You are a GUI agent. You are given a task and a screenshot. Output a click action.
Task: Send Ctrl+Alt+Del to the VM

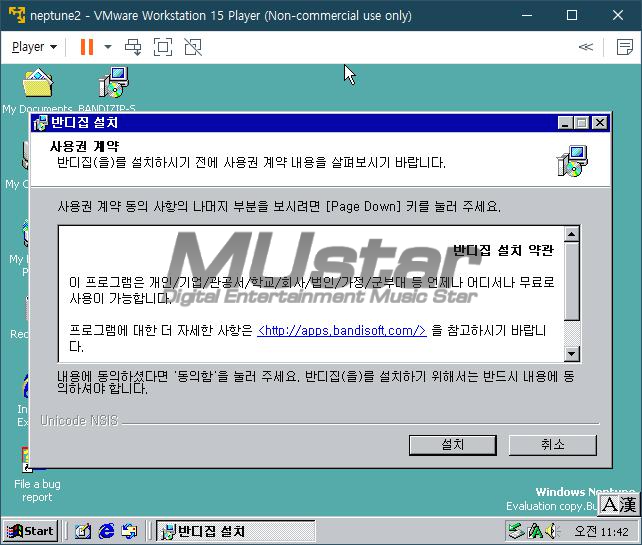pyautogui.click(x=133, y=47)
